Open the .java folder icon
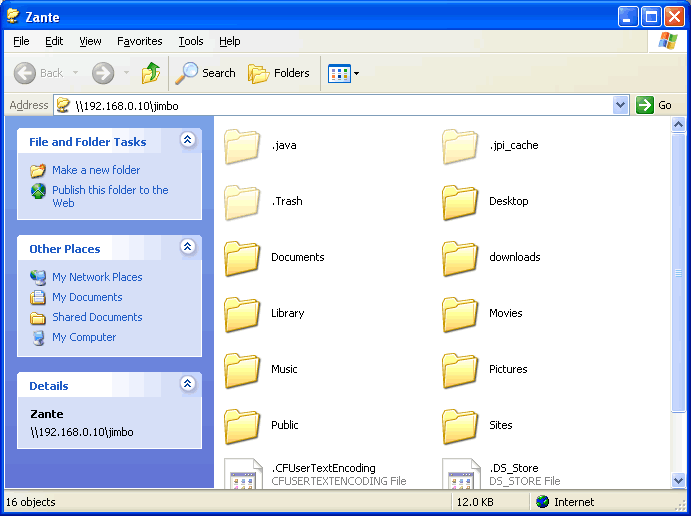 [x=242, y=146]
